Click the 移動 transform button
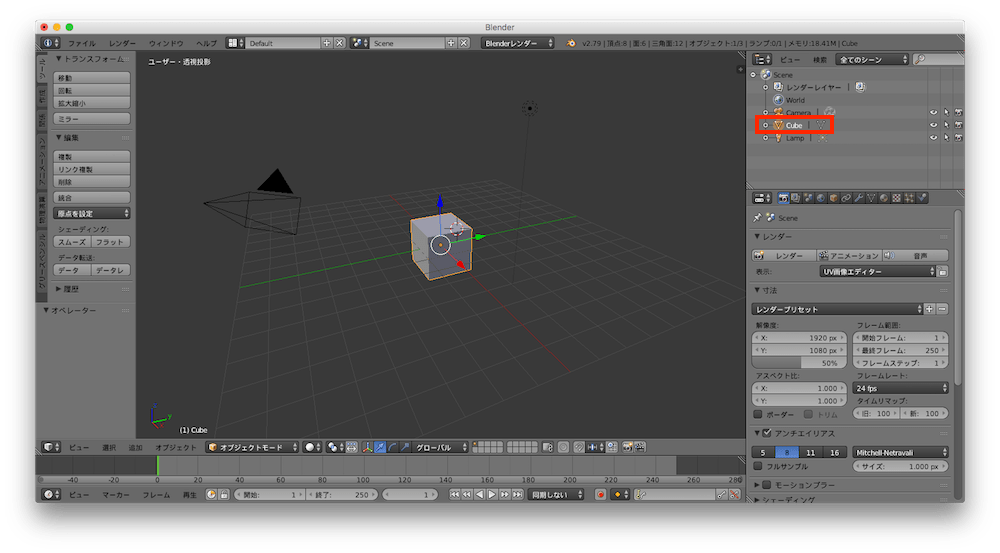1000x553 pixels. tap(92, 78)
